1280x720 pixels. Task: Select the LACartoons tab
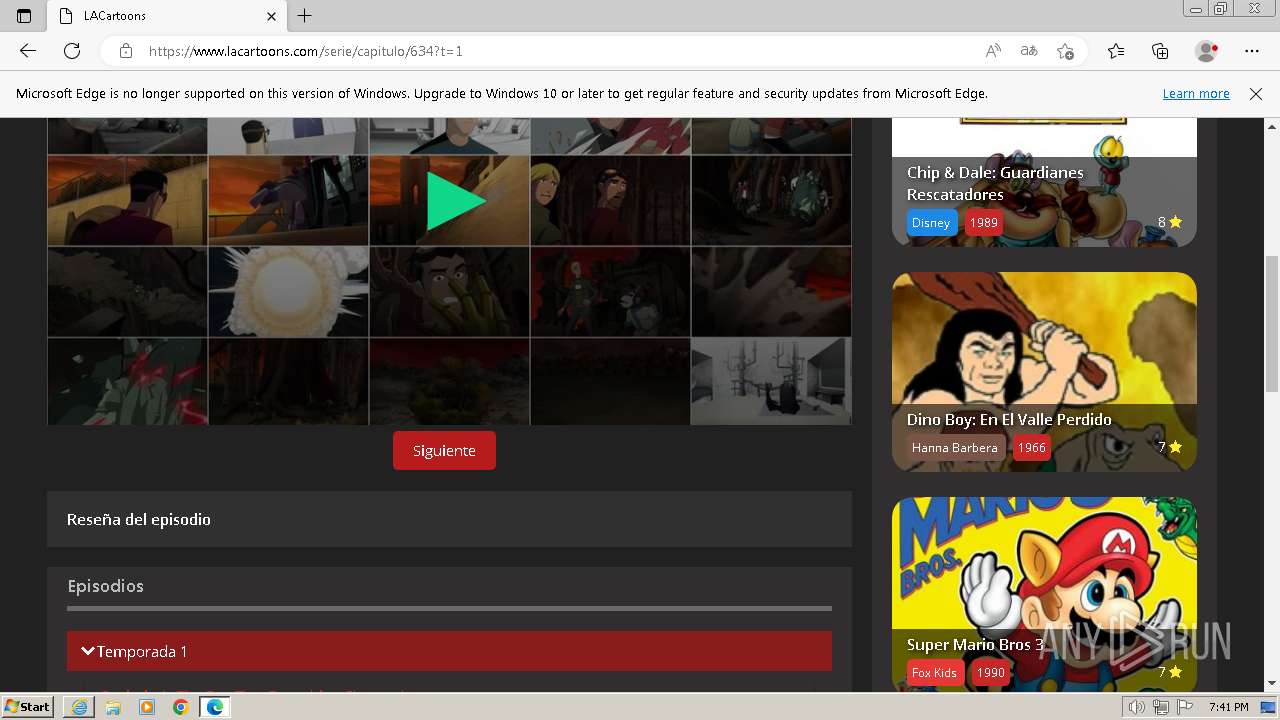pos(167,16)
